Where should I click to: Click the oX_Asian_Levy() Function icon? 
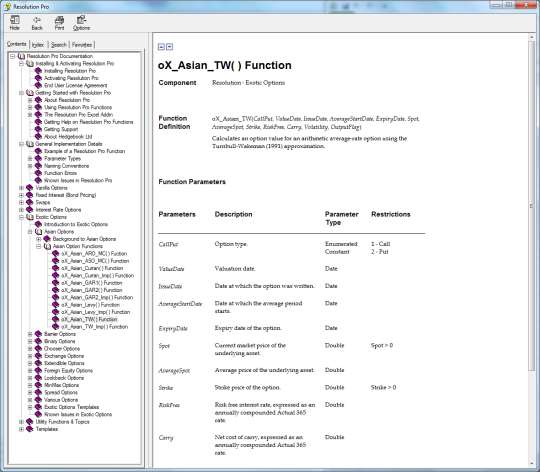click(x=55, y=305)
